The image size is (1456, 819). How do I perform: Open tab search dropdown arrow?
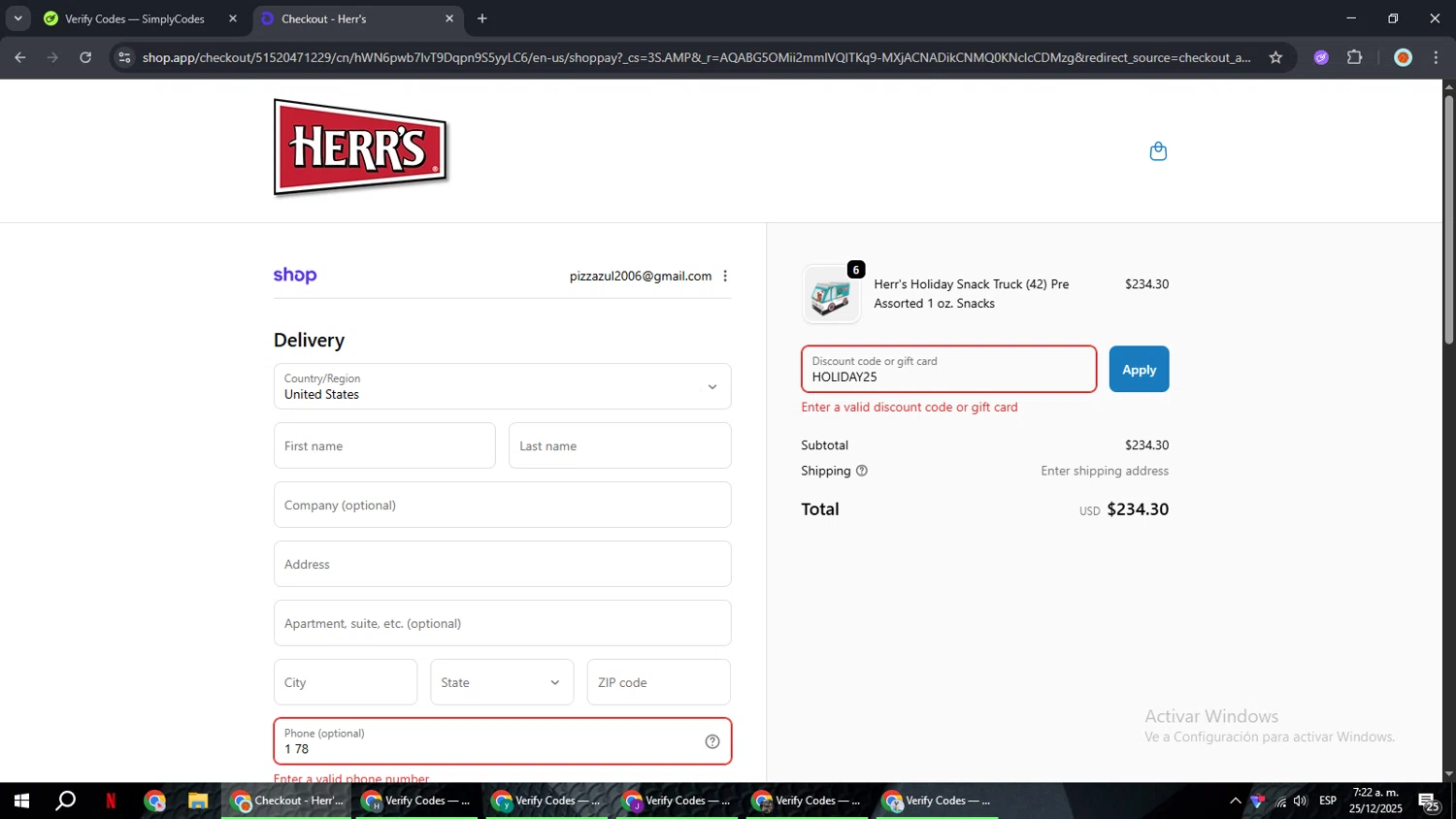(17, 18)
